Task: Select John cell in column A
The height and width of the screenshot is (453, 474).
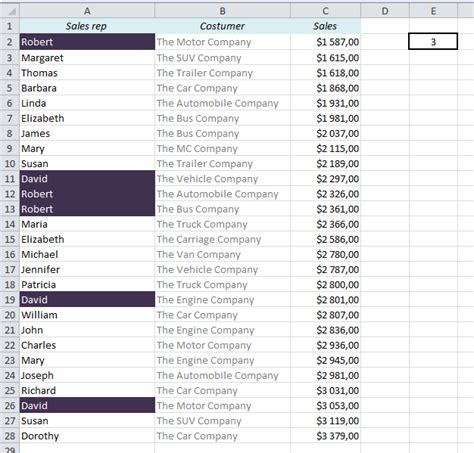Action: [x=87, y=330]
